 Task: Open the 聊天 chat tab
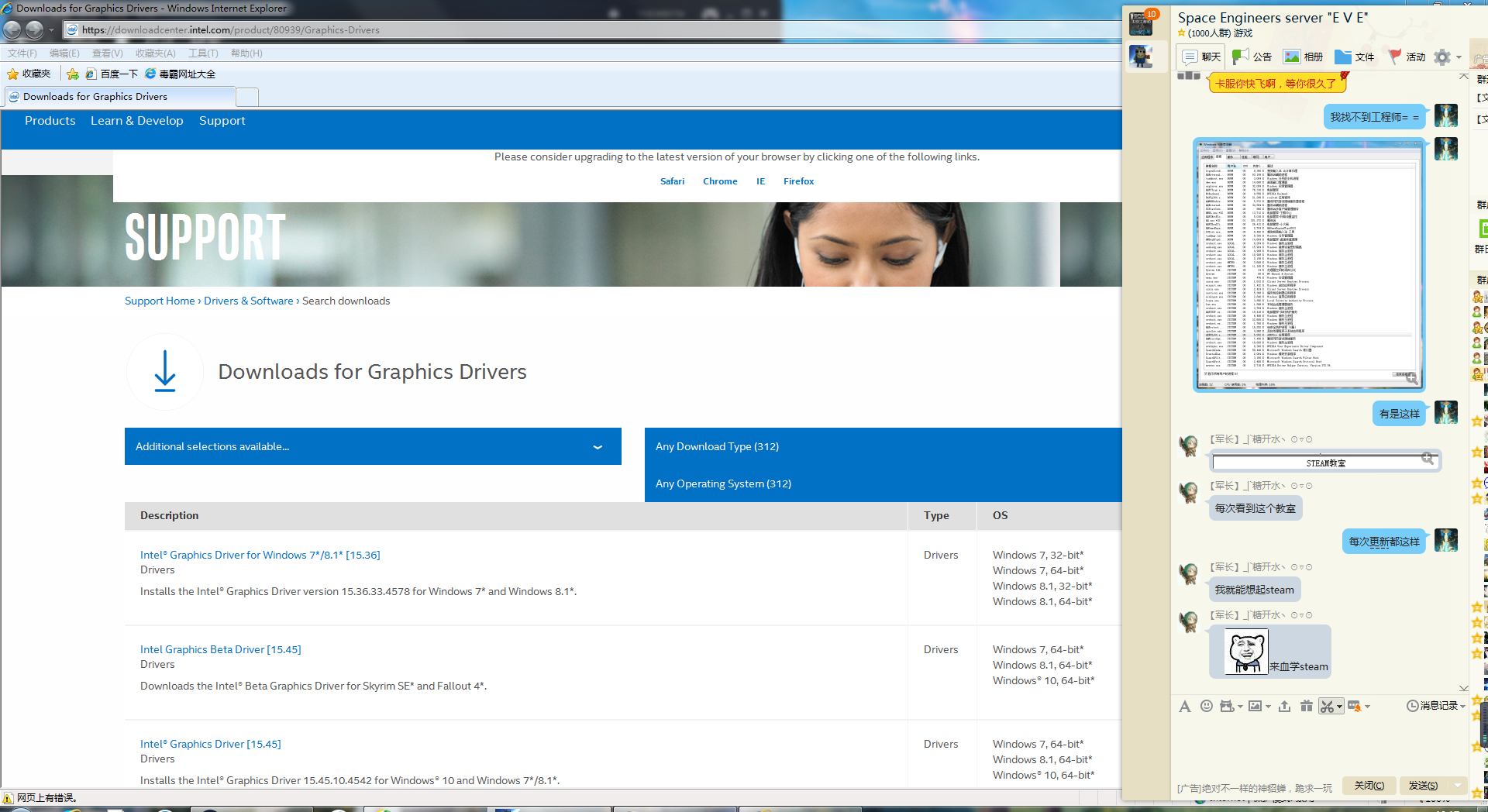1201,57
